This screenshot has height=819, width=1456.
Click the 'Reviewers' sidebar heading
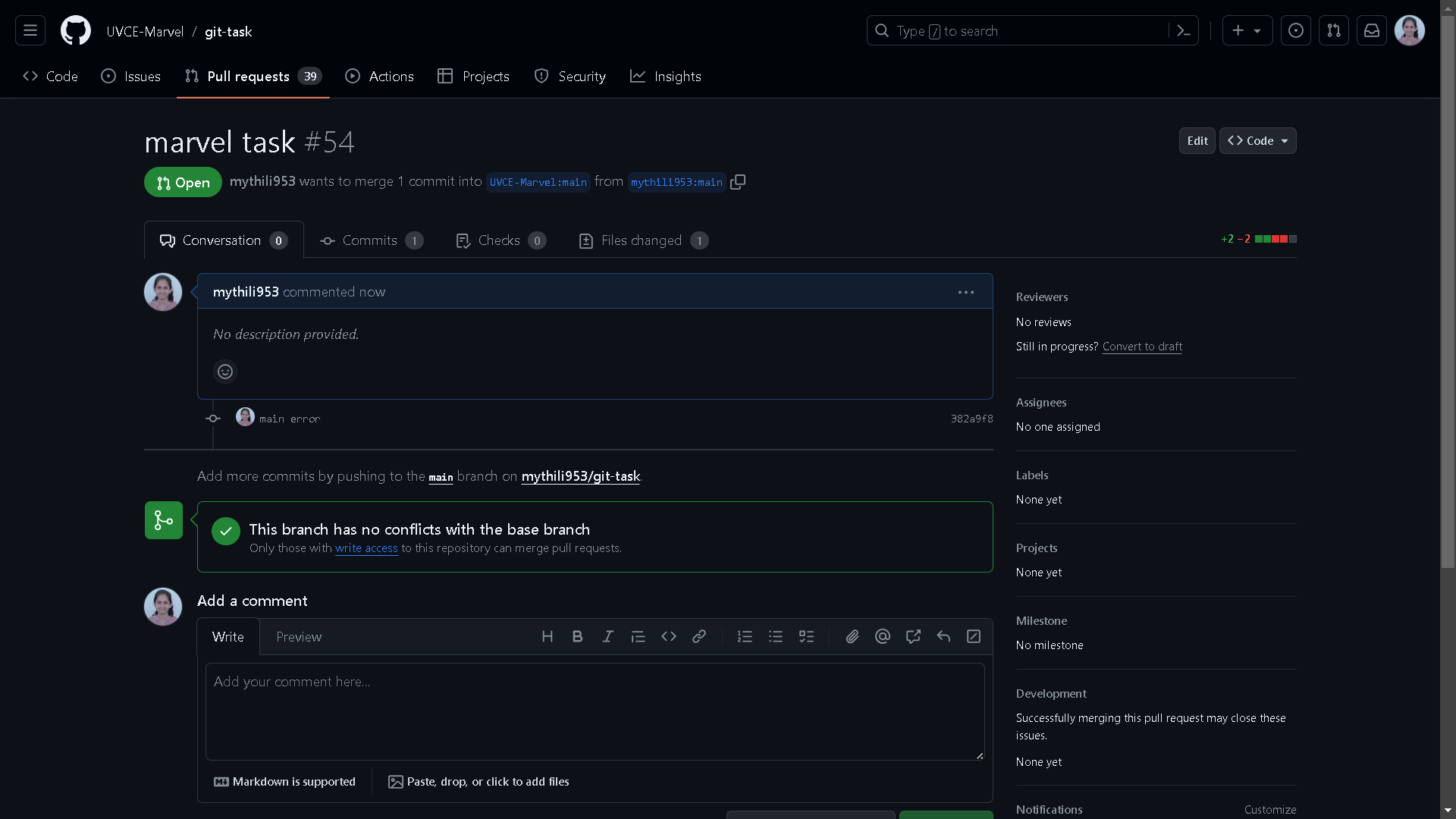(1042, 297)
